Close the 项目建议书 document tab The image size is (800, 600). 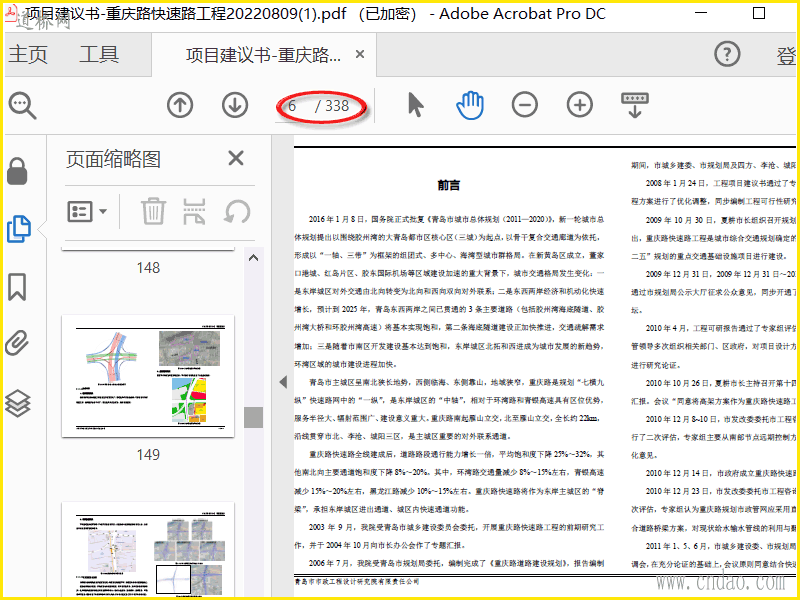click(x=360, y=54)
